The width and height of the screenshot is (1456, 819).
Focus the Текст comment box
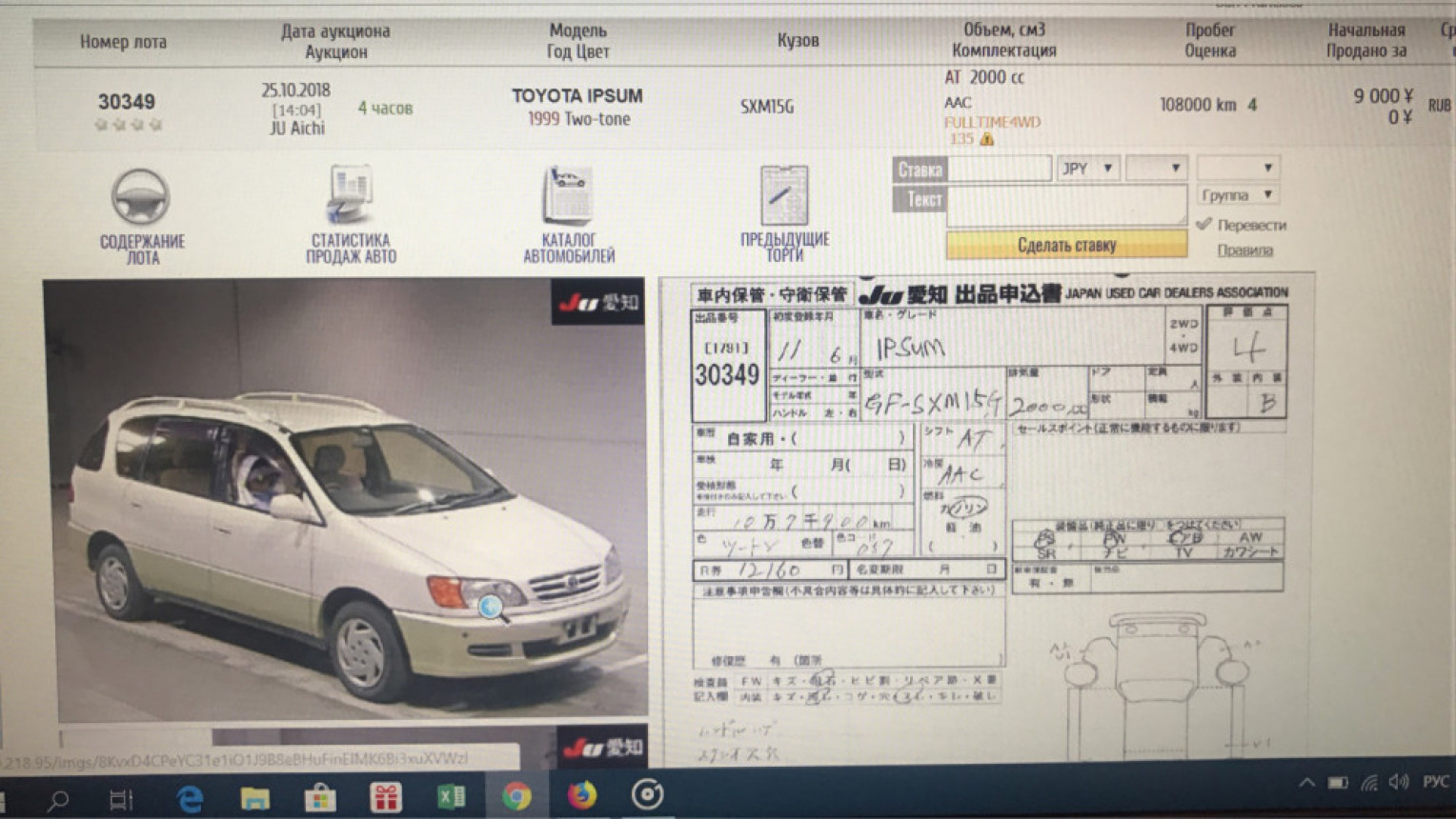click(x=1065, y=204)
